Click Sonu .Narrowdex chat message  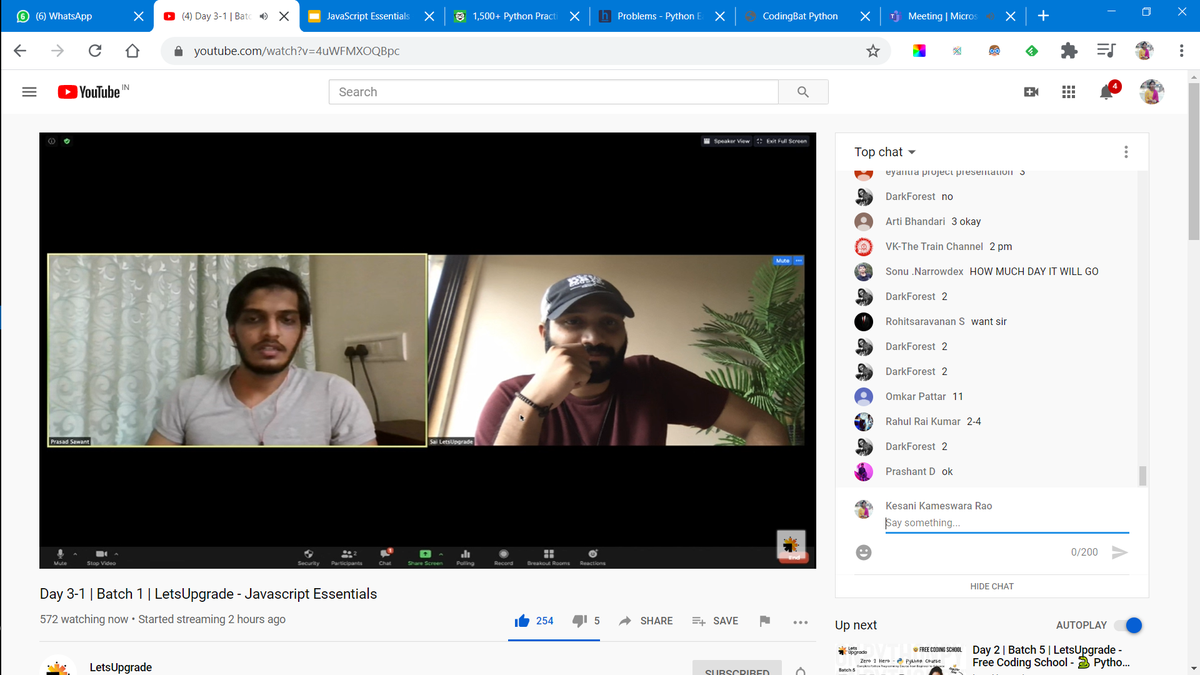(x=992, y=272)
